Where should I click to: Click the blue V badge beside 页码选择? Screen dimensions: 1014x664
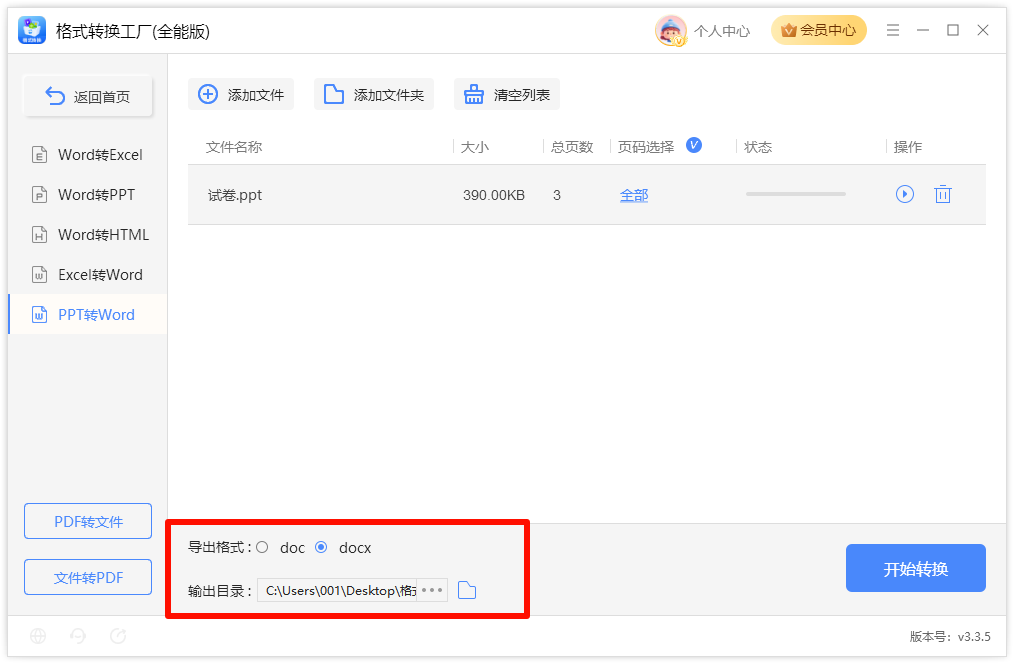coord(694,145)
